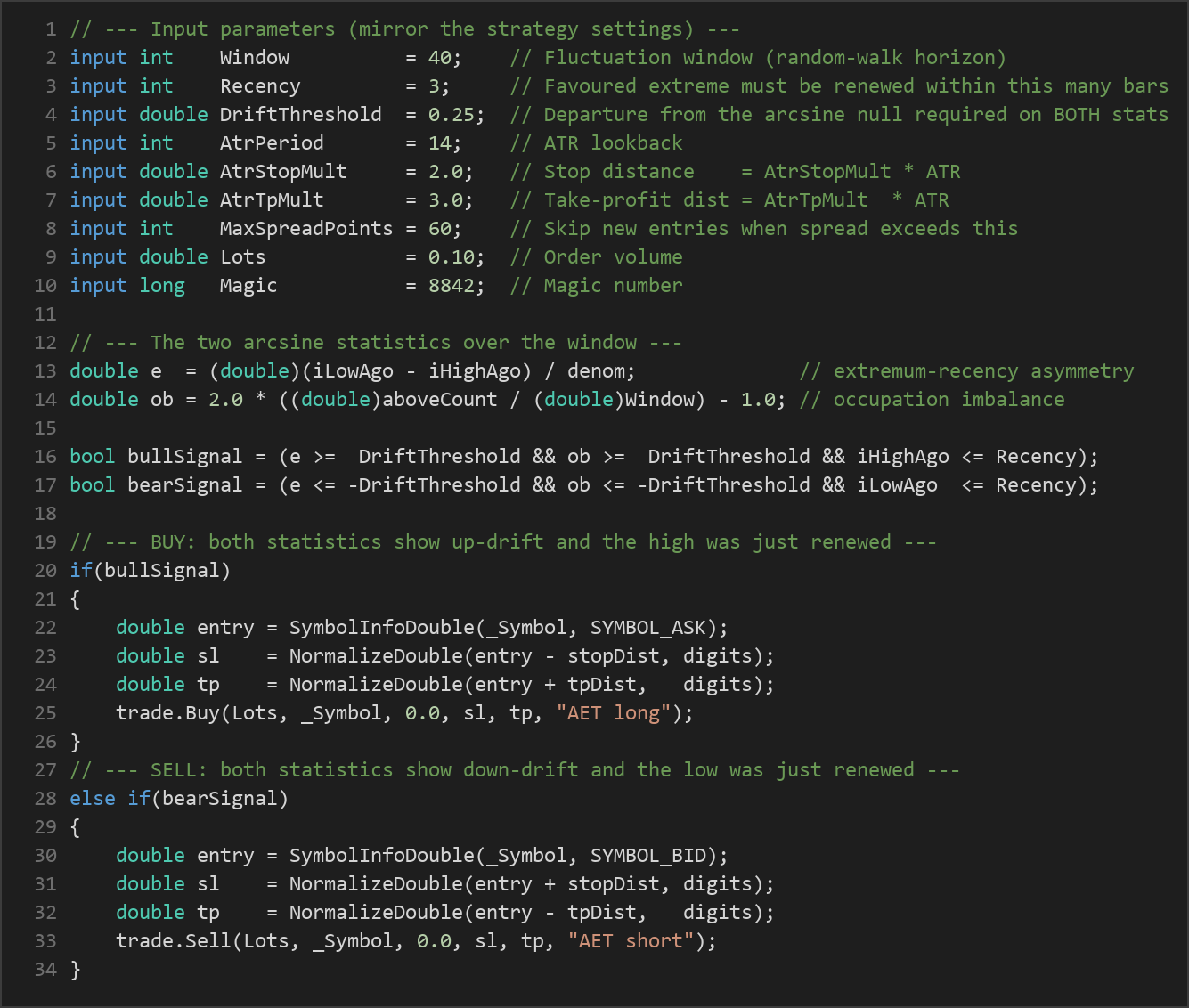This screenshot has width=1189, height=1008.
Task: Click the "AET long" string literal
Action: pos(614,713)
